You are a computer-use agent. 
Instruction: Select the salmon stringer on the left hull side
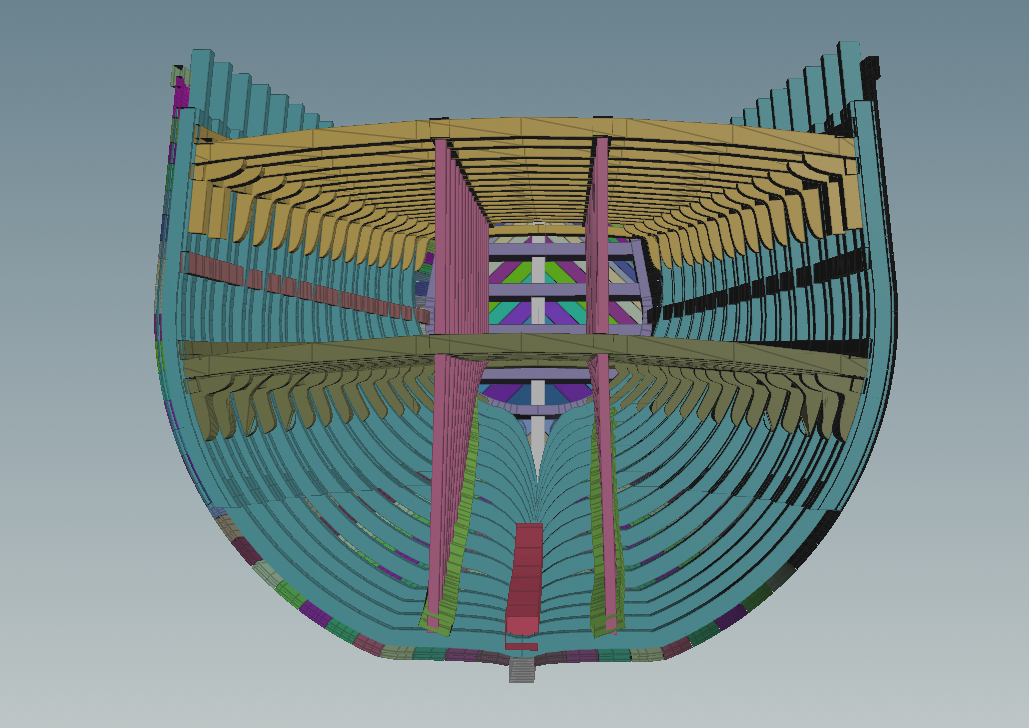pos(305,288)
